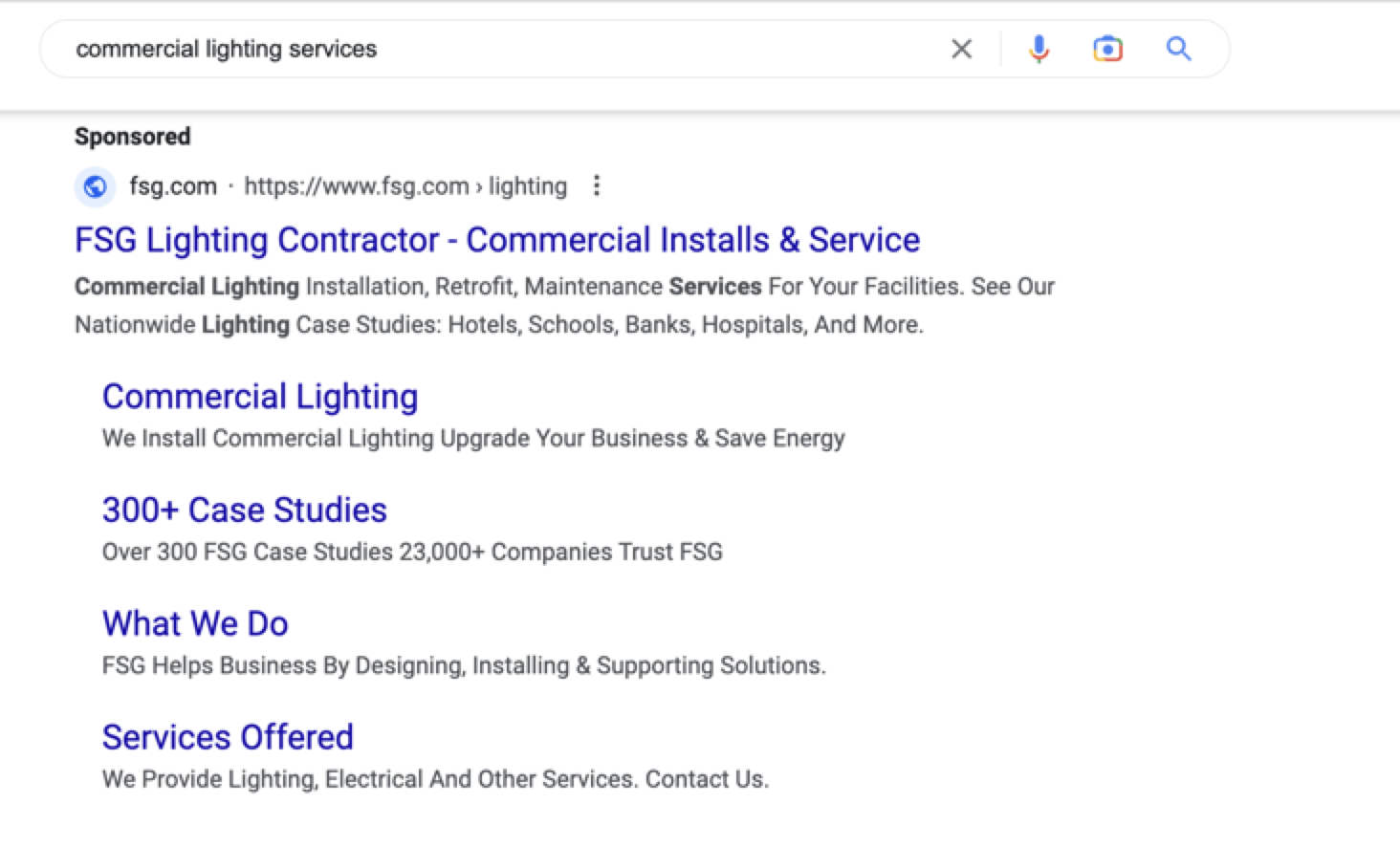
Task: Clear the search box with X icon
Action: click(x=961, y=49)
